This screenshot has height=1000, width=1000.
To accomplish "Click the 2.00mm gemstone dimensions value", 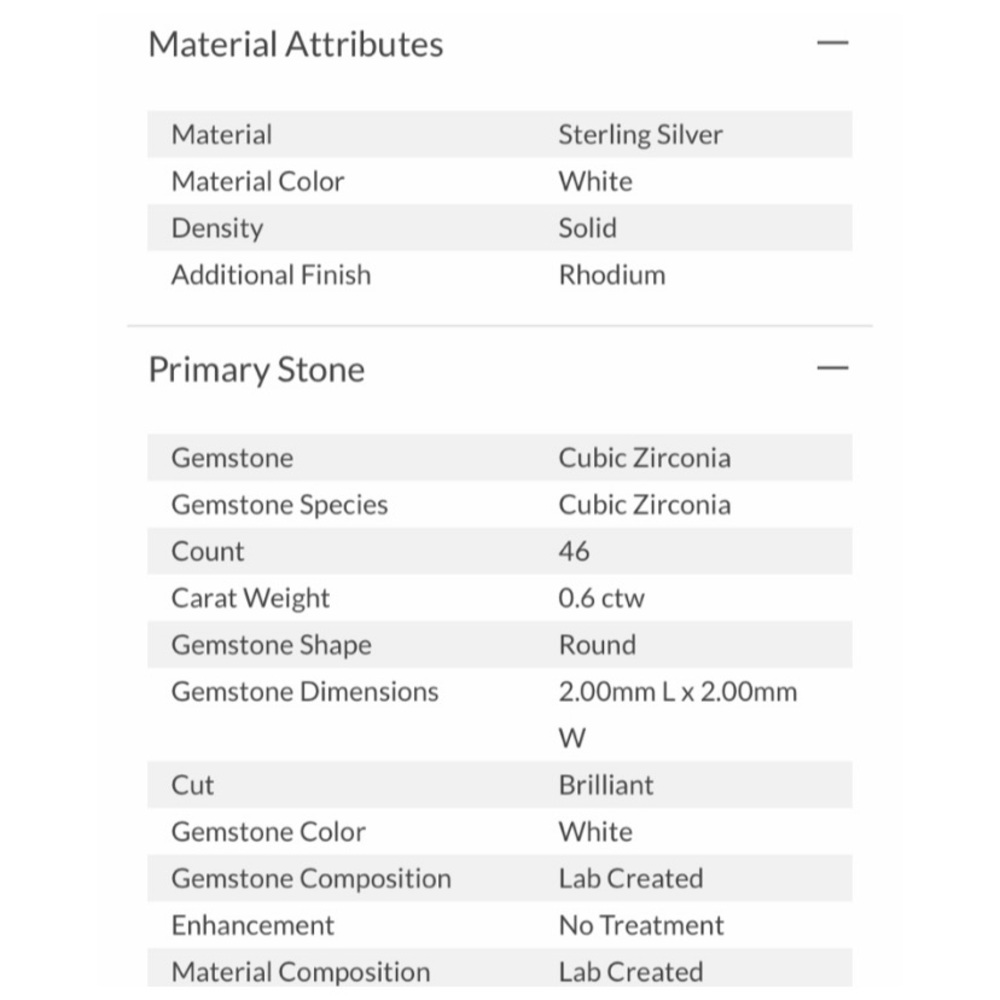I will [677, 715].
